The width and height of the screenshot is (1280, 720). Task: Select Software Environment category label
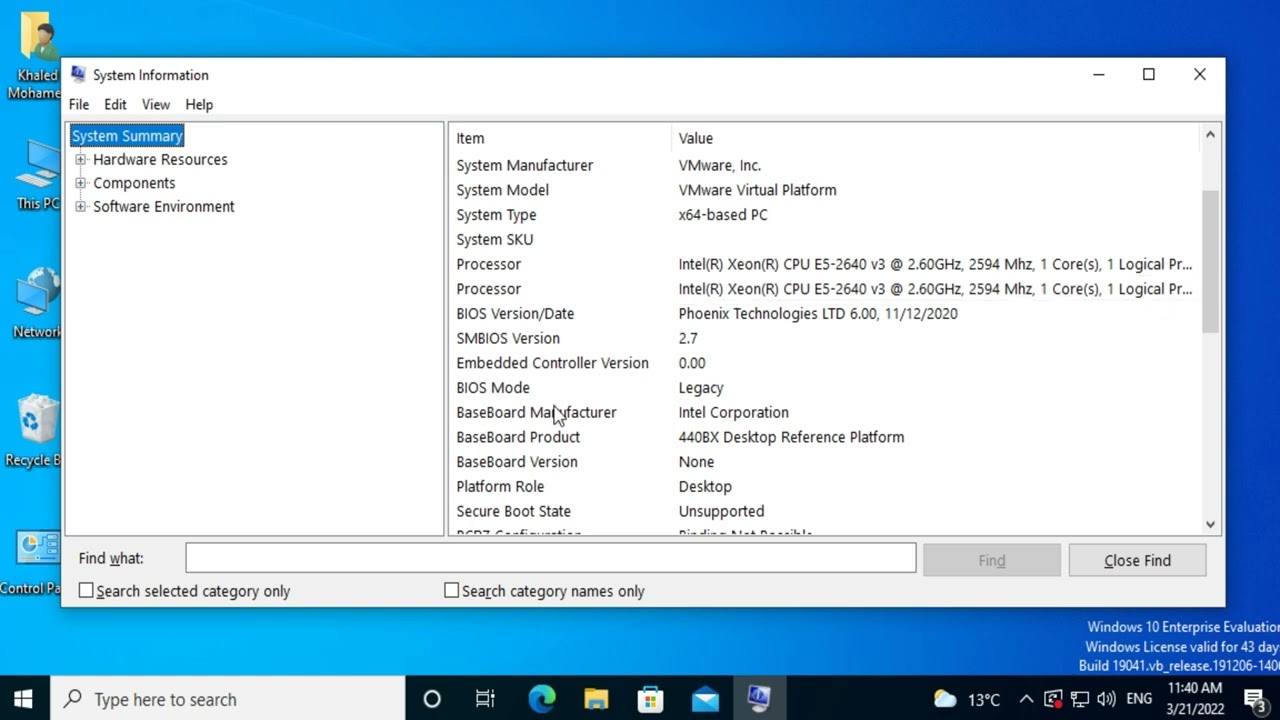[163, 207]
